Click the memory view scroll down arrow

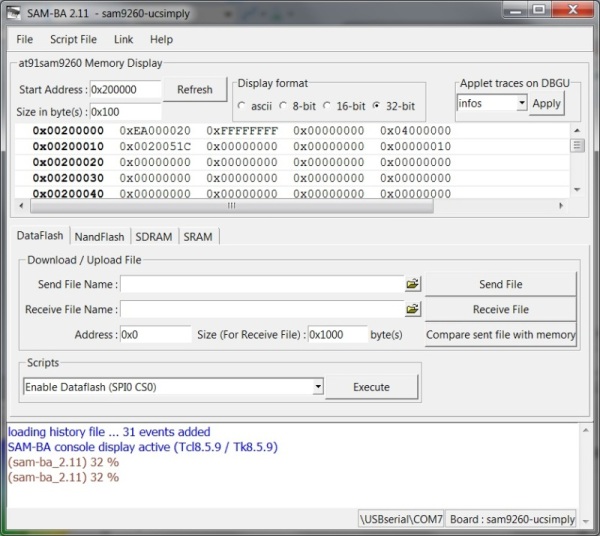pos(577,190)
